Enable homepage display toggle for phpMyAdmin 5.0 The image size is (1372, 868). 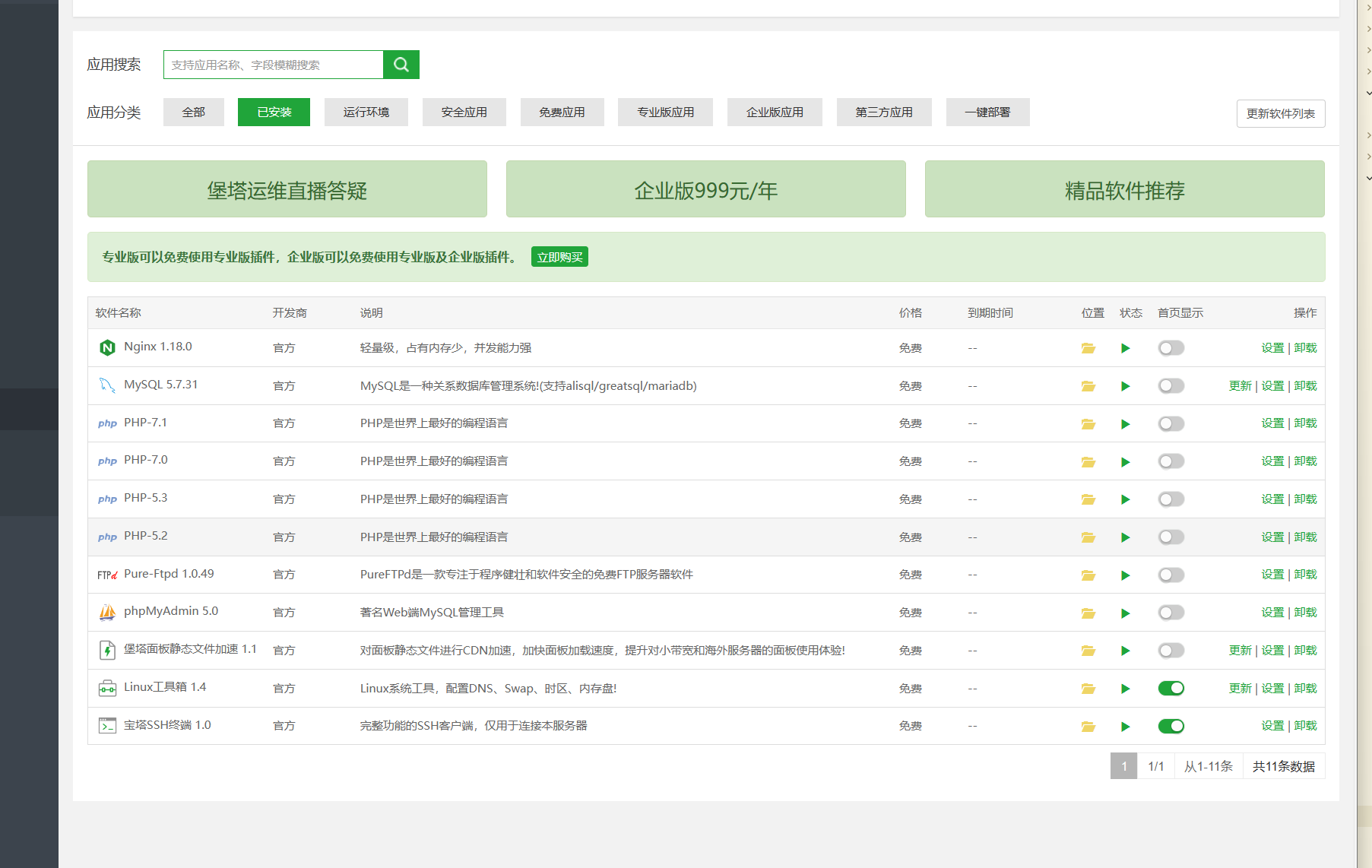click(x=1171, y=613)
